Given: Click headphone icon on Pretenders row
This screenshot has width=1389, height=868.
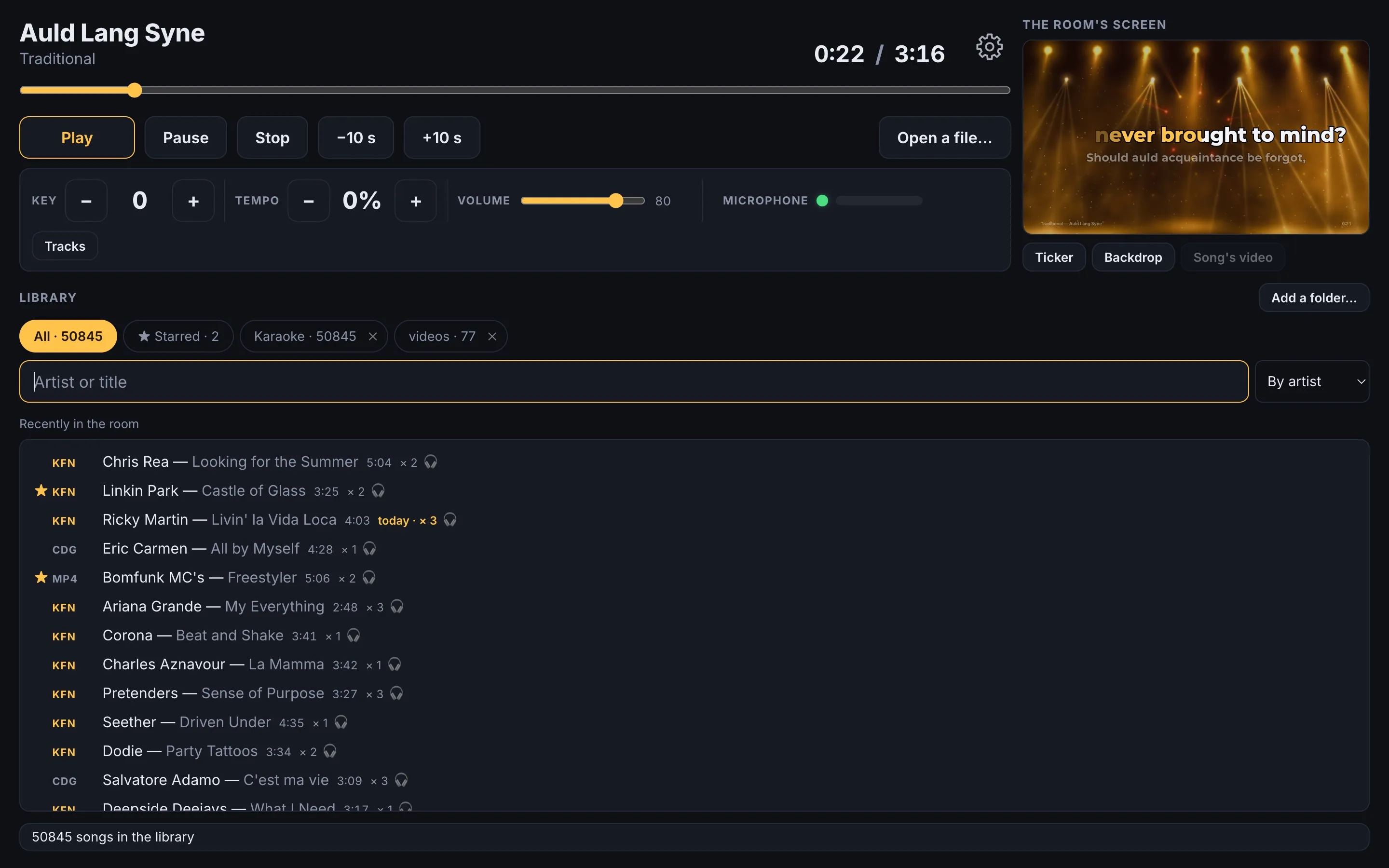Looking at the screenshot, I should pyautogui.click(x=396, y=693).
